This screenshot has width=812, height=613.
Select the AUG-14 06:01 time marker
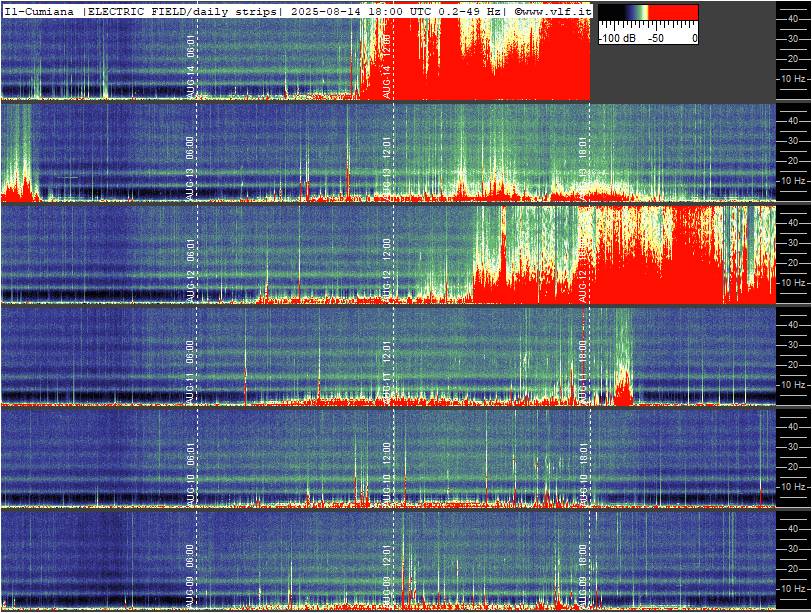click(191, 66)
